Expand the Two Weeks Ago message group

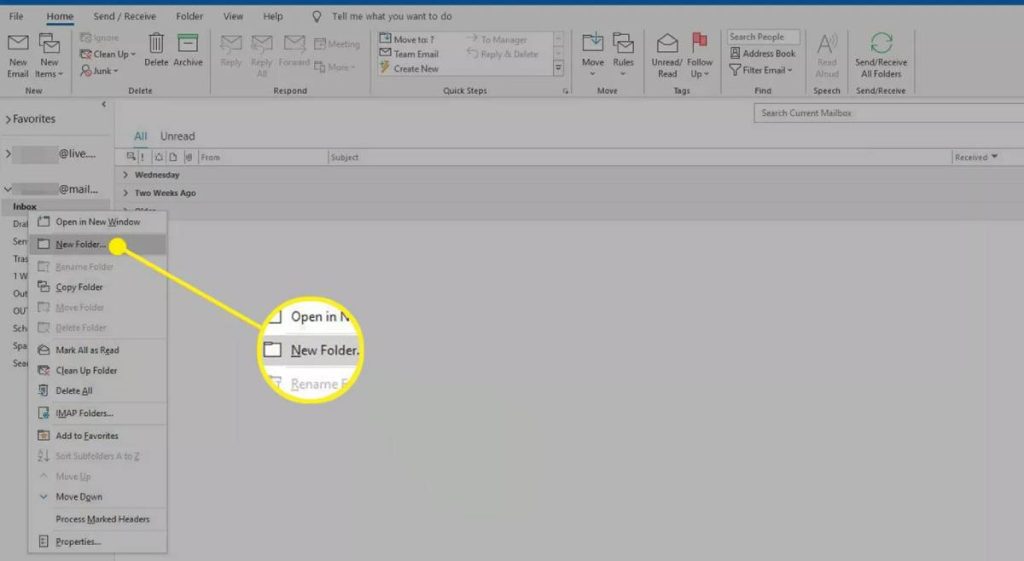126,193
